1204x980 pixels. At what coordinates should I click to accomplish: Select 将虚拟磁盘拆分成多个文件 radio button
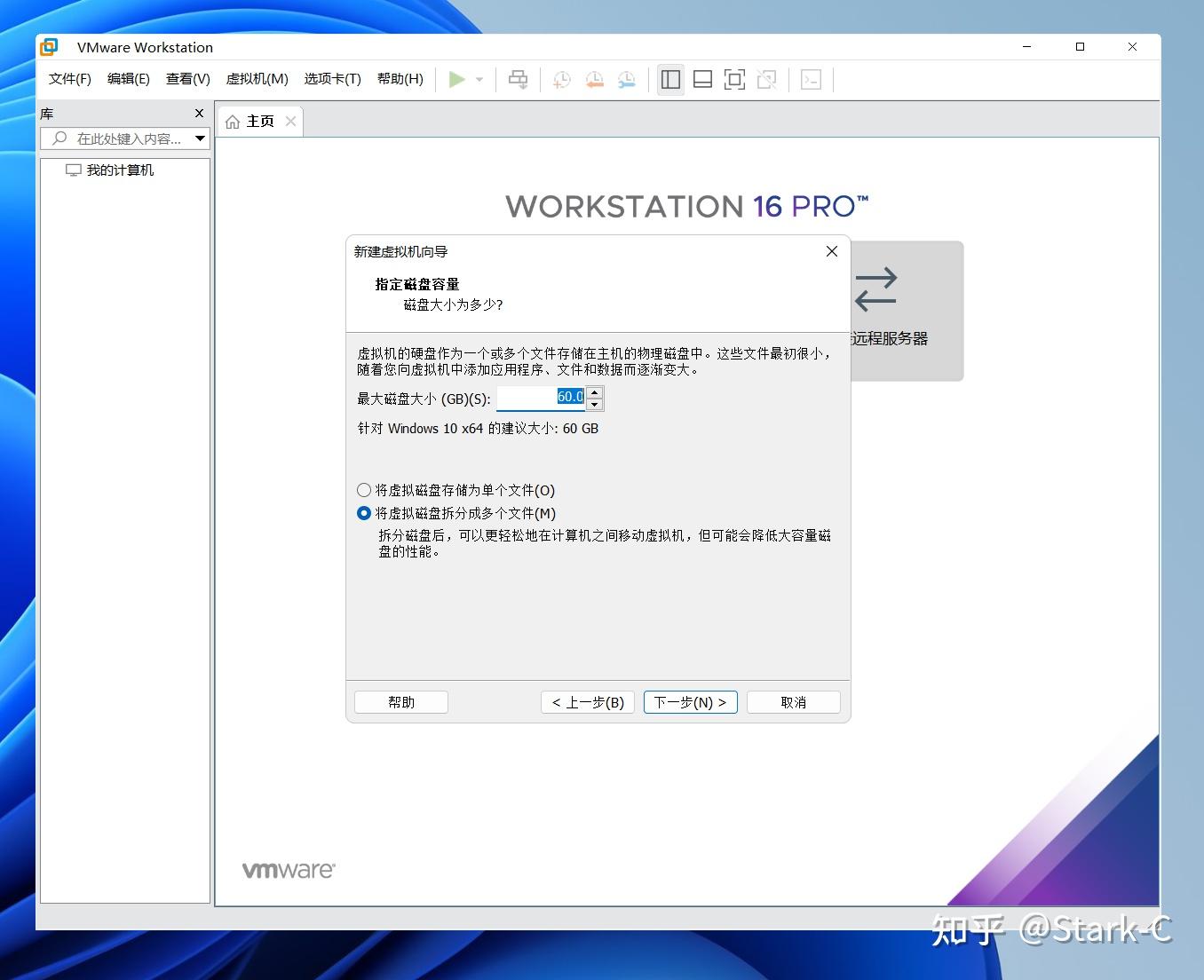coord(364,512)
